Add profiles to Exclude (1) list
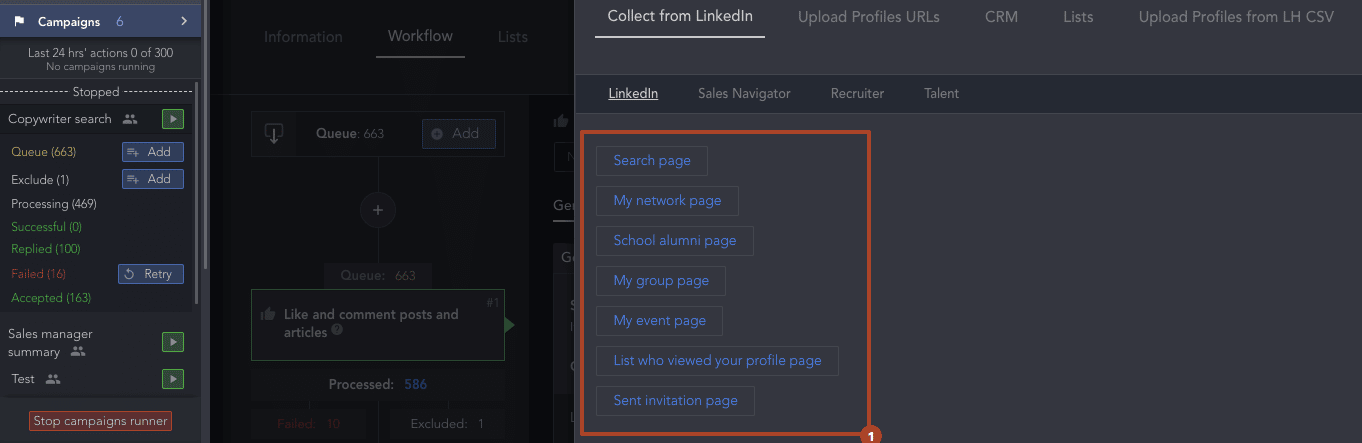1362x443 pixels. click(x=153, y=179)
